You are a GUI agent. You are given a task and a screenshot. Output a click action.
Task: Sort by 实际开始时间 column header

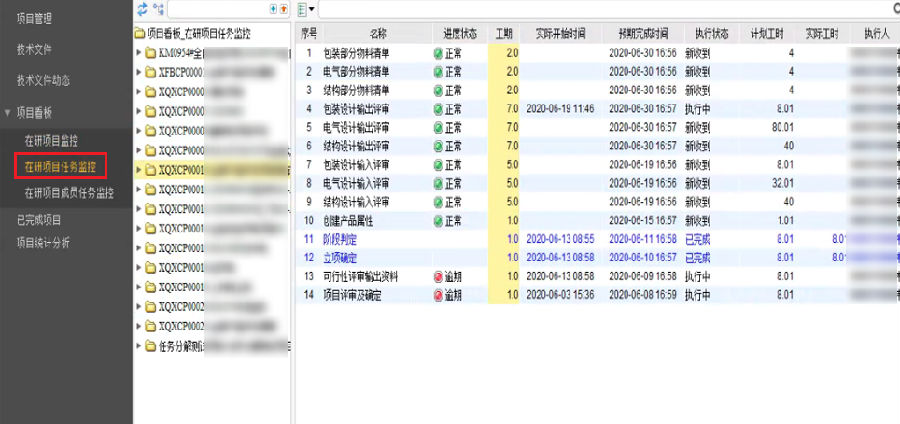click(561, 34)
